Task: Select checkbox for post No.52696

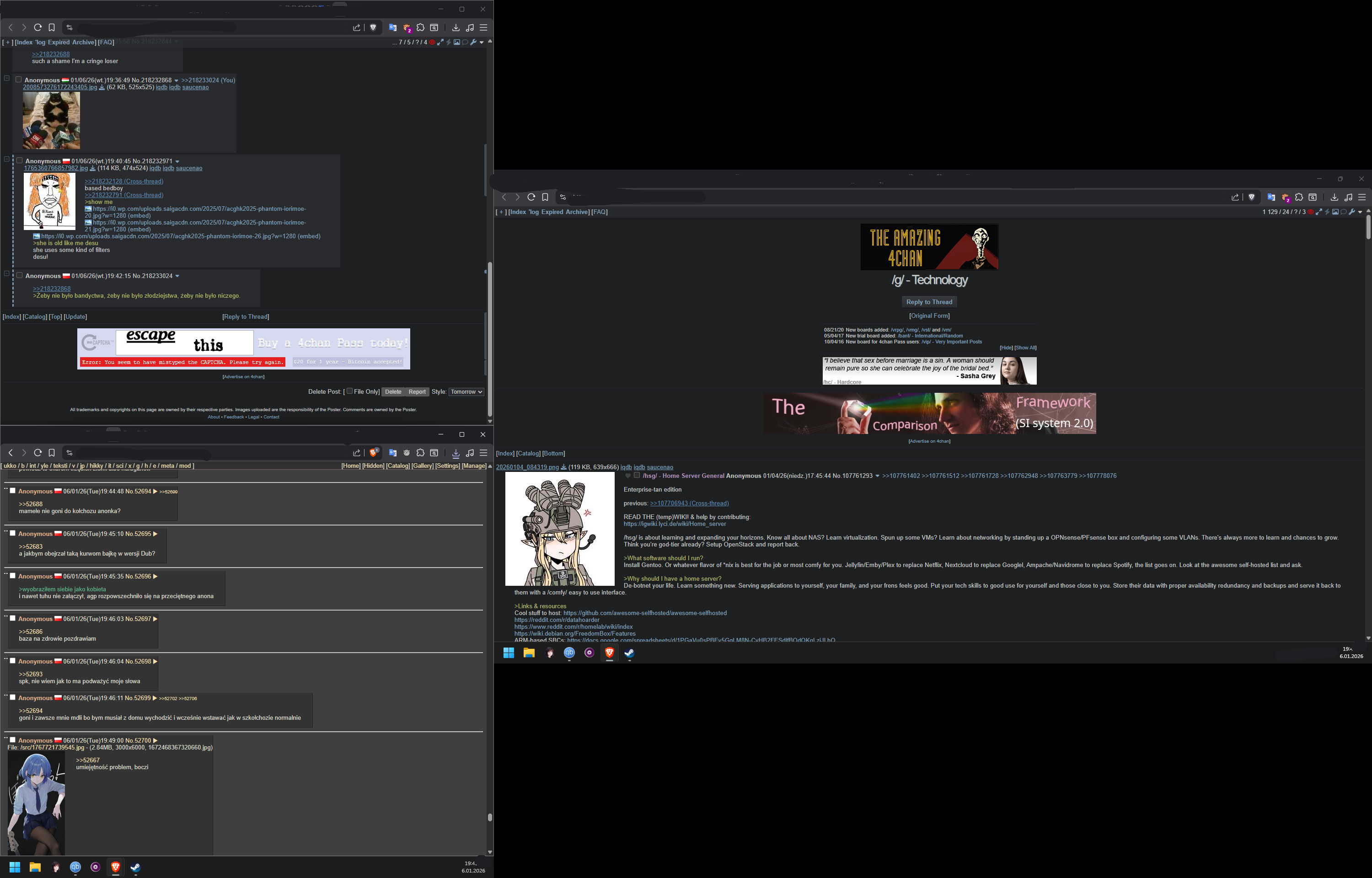Action: tap(12, 576)
